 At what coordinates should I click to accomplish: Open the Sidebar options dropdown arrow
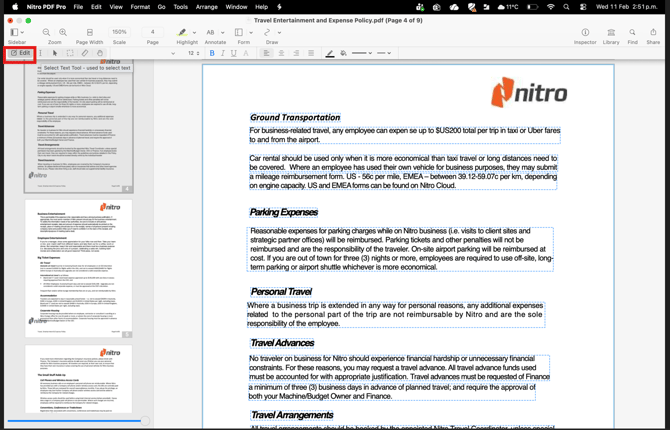(22, 32)
